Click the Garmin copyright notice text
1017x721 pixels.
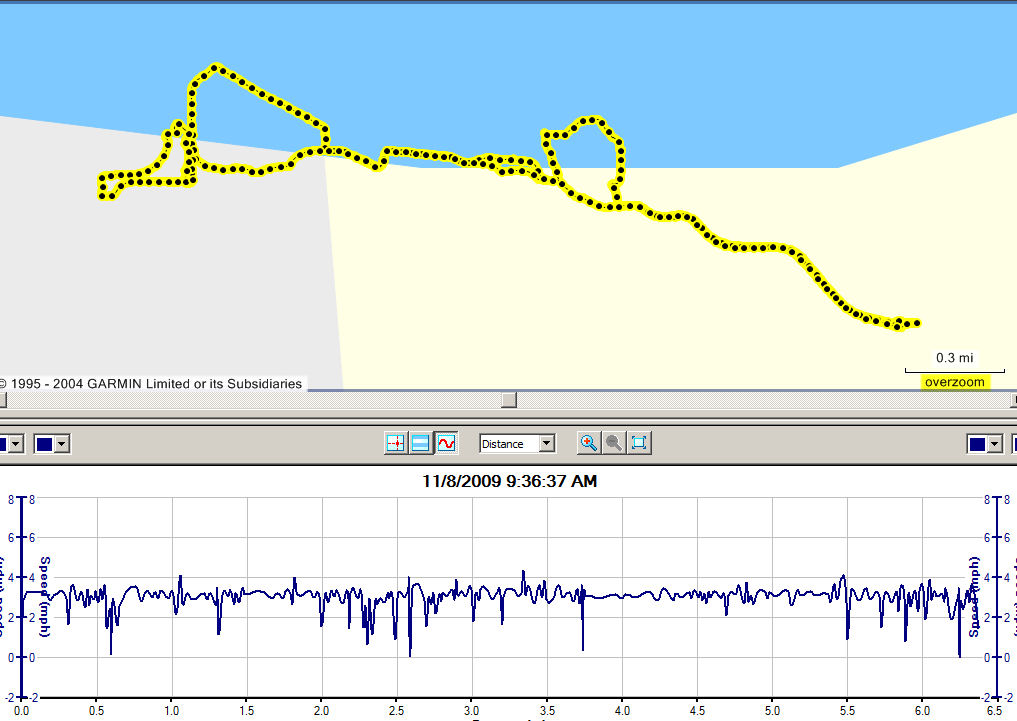[x=152, y=383]
